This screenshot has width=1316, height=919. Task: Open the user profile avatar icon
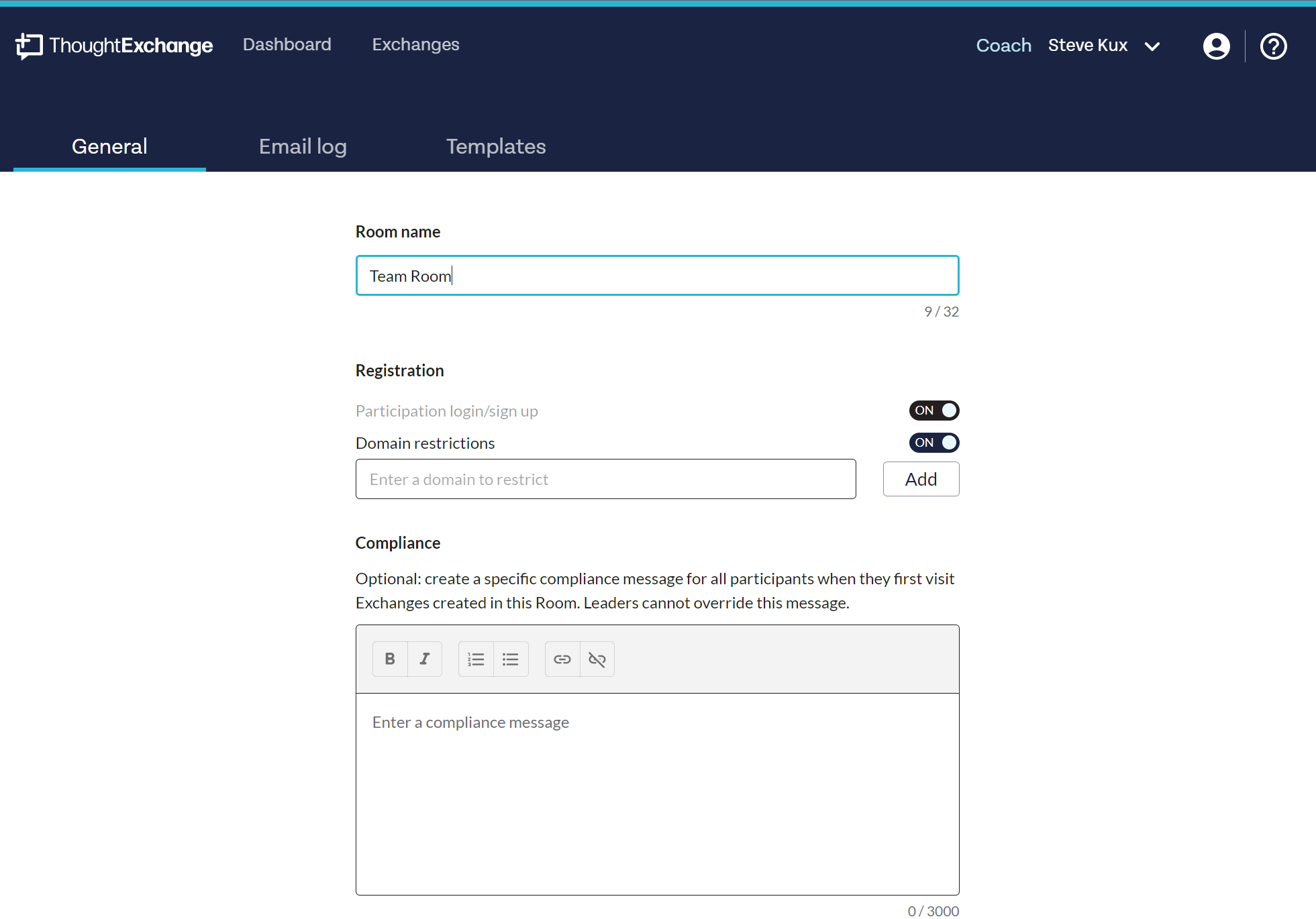1216,46
